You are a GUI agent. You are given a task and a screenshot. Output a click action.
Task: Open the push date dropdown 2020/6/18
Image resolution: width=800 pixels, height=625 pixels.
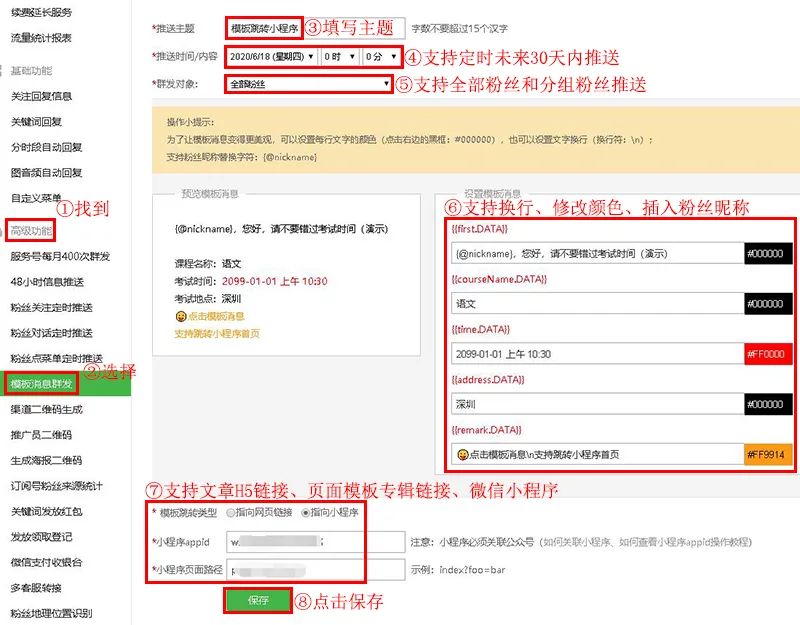click(271, 57)
